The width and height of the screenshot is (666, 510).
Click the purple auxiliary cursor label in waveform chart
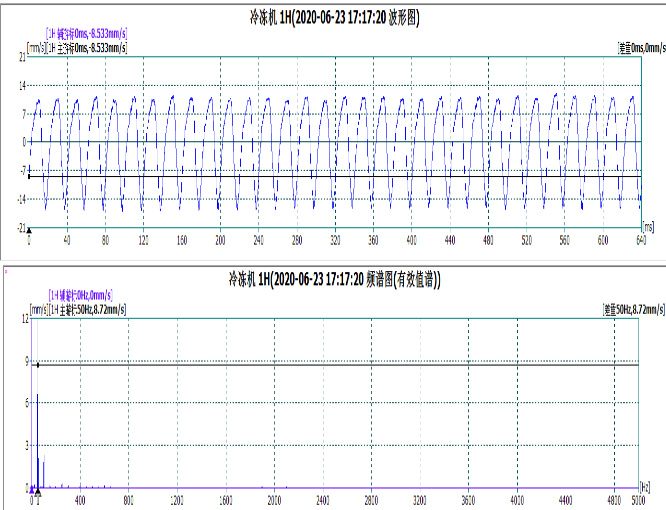(x=83, y=34)
